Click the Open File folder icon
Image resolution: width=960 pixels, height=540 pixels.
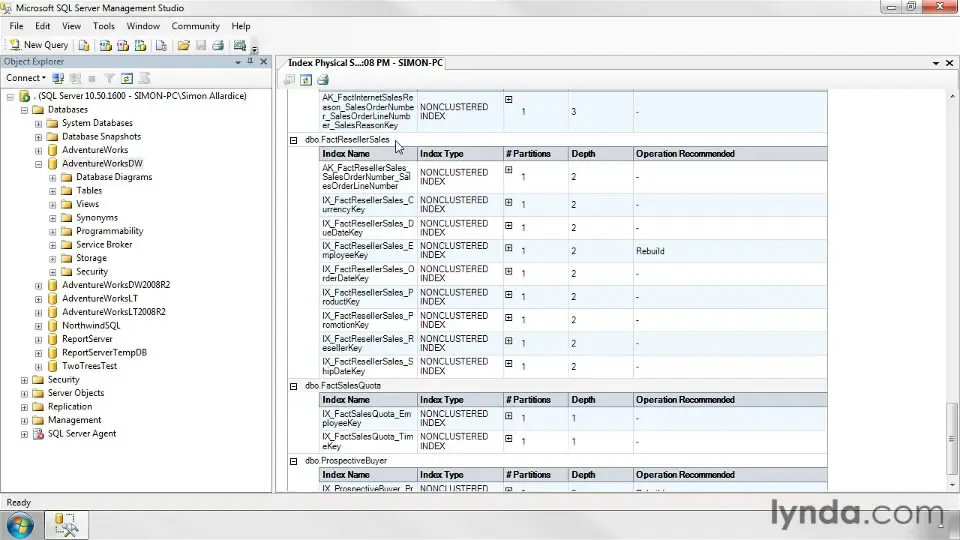[184, 45]
